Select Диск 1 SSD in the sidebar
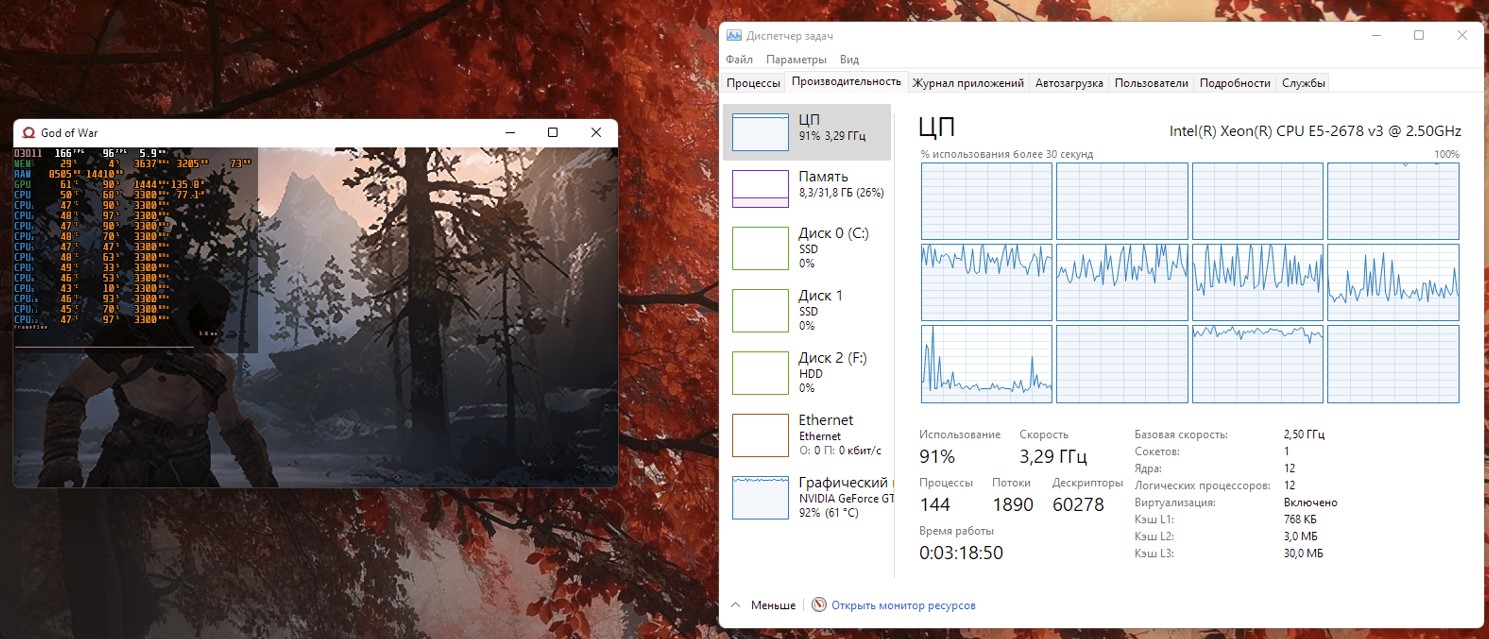This screenshot has height=639, width=1489. pos(806,310)
